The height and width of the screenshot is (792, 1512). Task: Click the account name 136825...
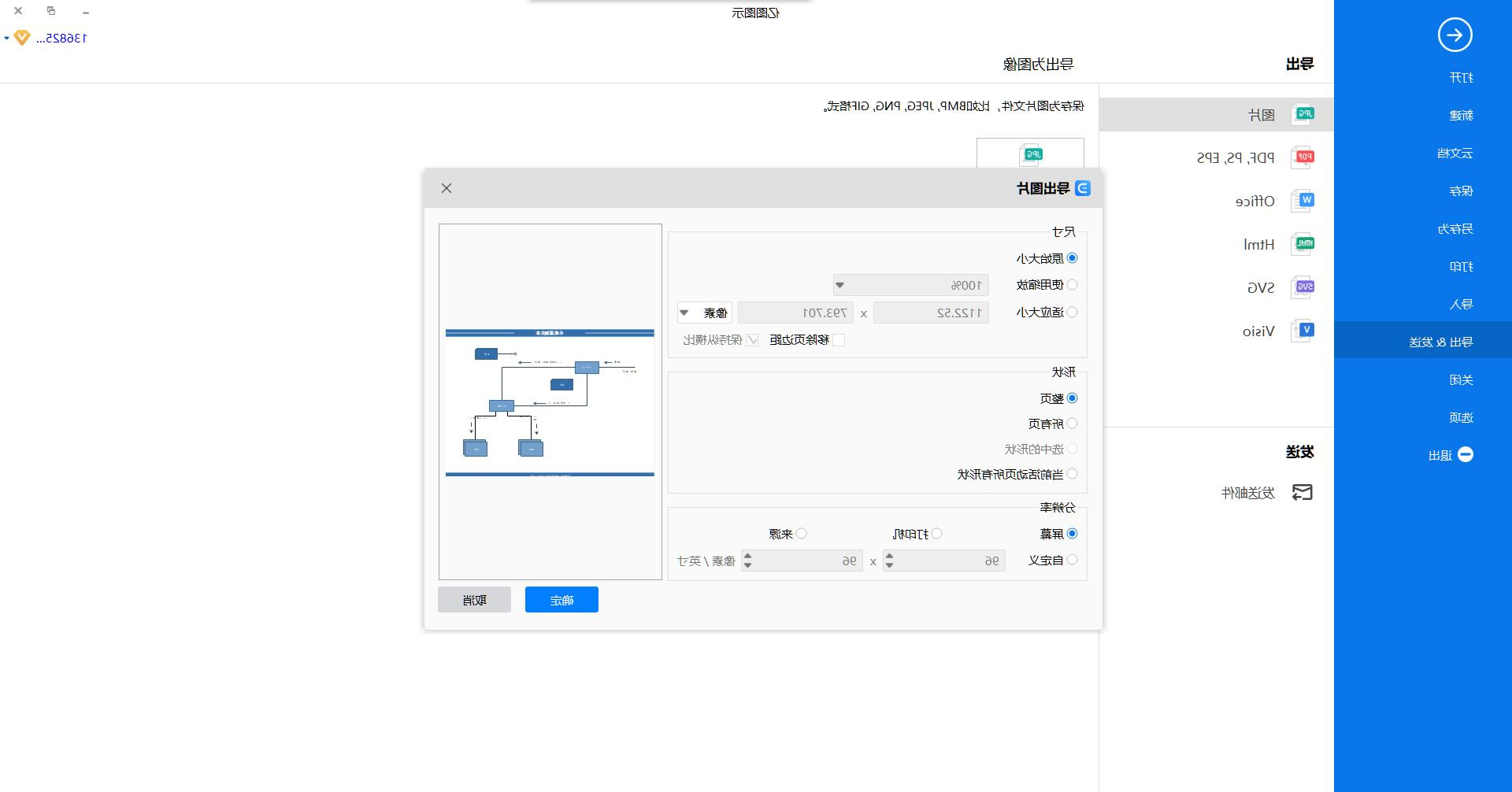pyautogui.click(x=61, y=38)
